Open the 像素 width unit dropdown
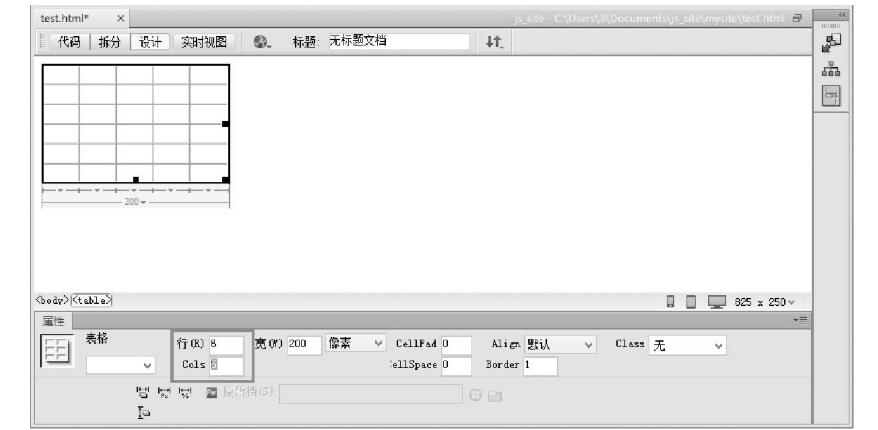This screenshot has width=878, height=430. 355,345
